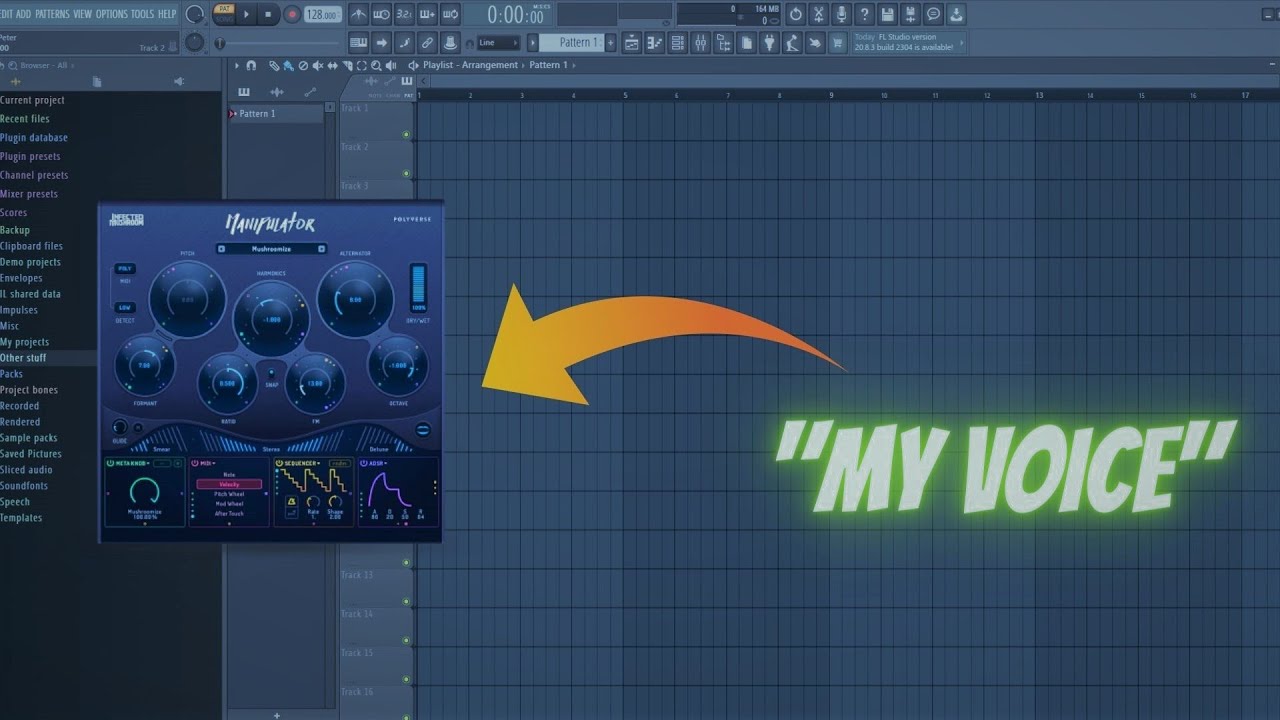Select the Mute tool in Playlist toolbar

tap(317, 65)
